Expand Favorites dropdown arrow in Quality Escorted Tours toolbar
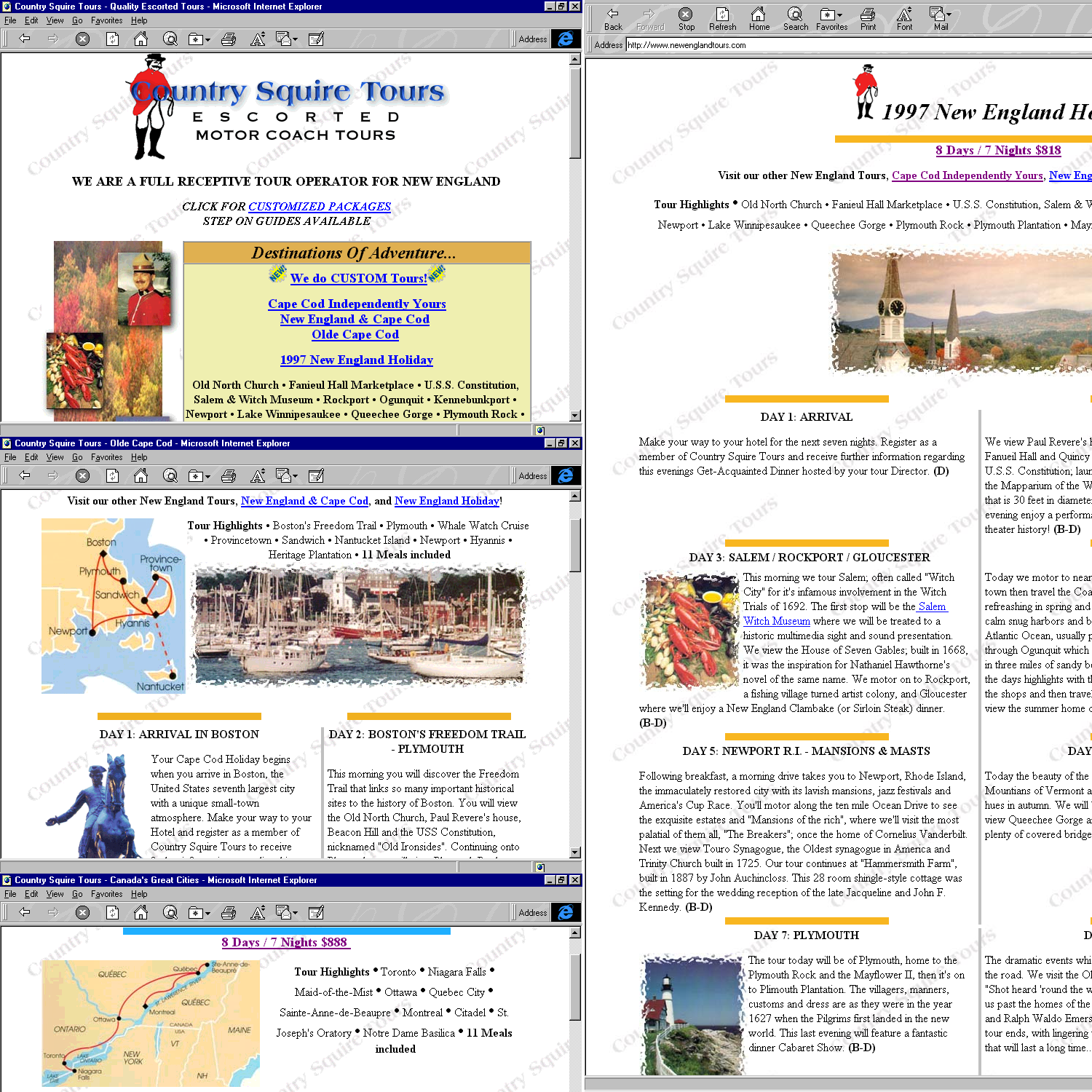The image size is (1092, 1092). 207,40
